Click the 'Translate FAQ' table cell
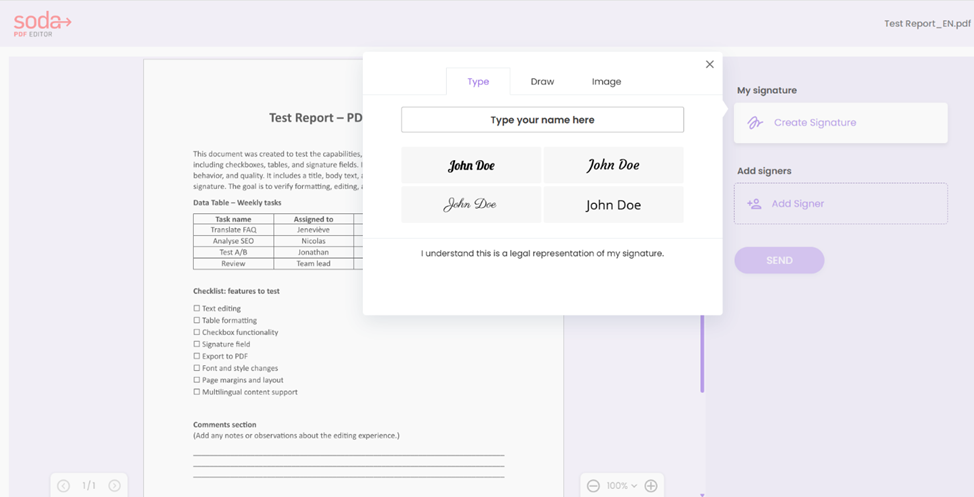The width and height of the screenshot is (974, 497). coord(234,230)
